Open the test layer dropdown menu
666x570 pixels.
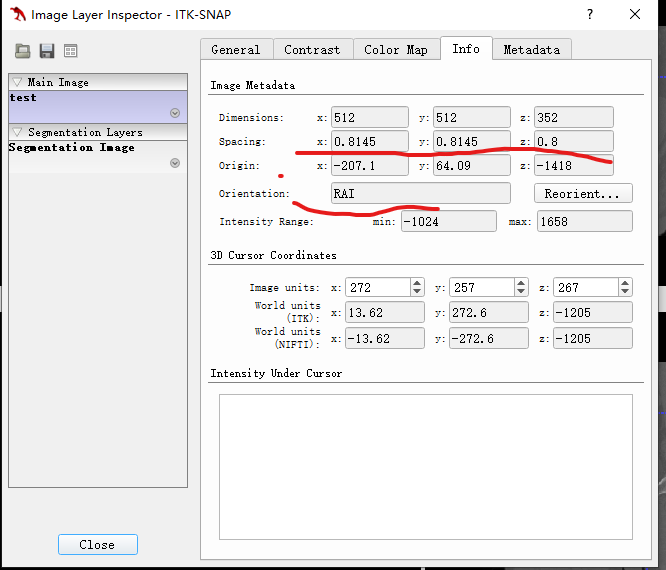pyautogui.click(x=175, y=113)
